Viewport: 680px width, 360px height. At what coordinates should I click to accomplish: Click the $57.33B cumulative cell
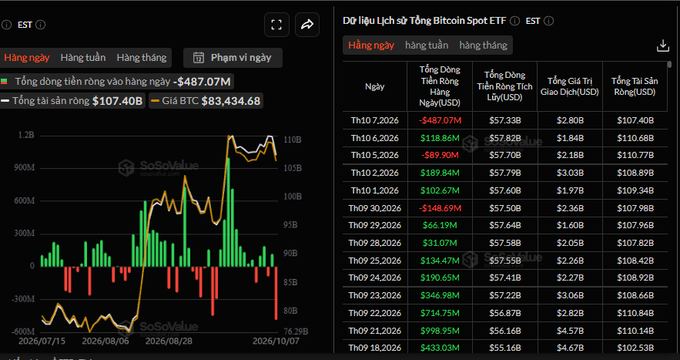[505, 120]
